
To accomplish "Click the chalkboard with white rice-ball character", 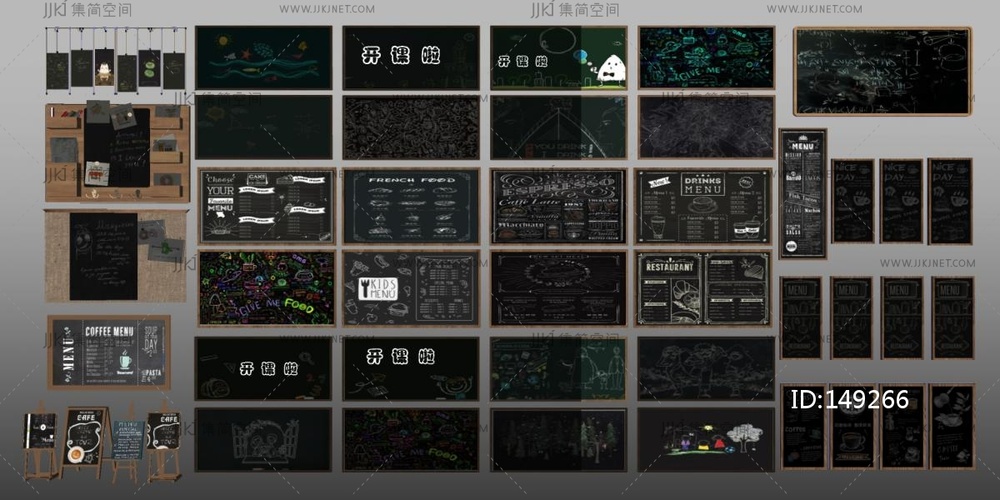I will [558, 57].
